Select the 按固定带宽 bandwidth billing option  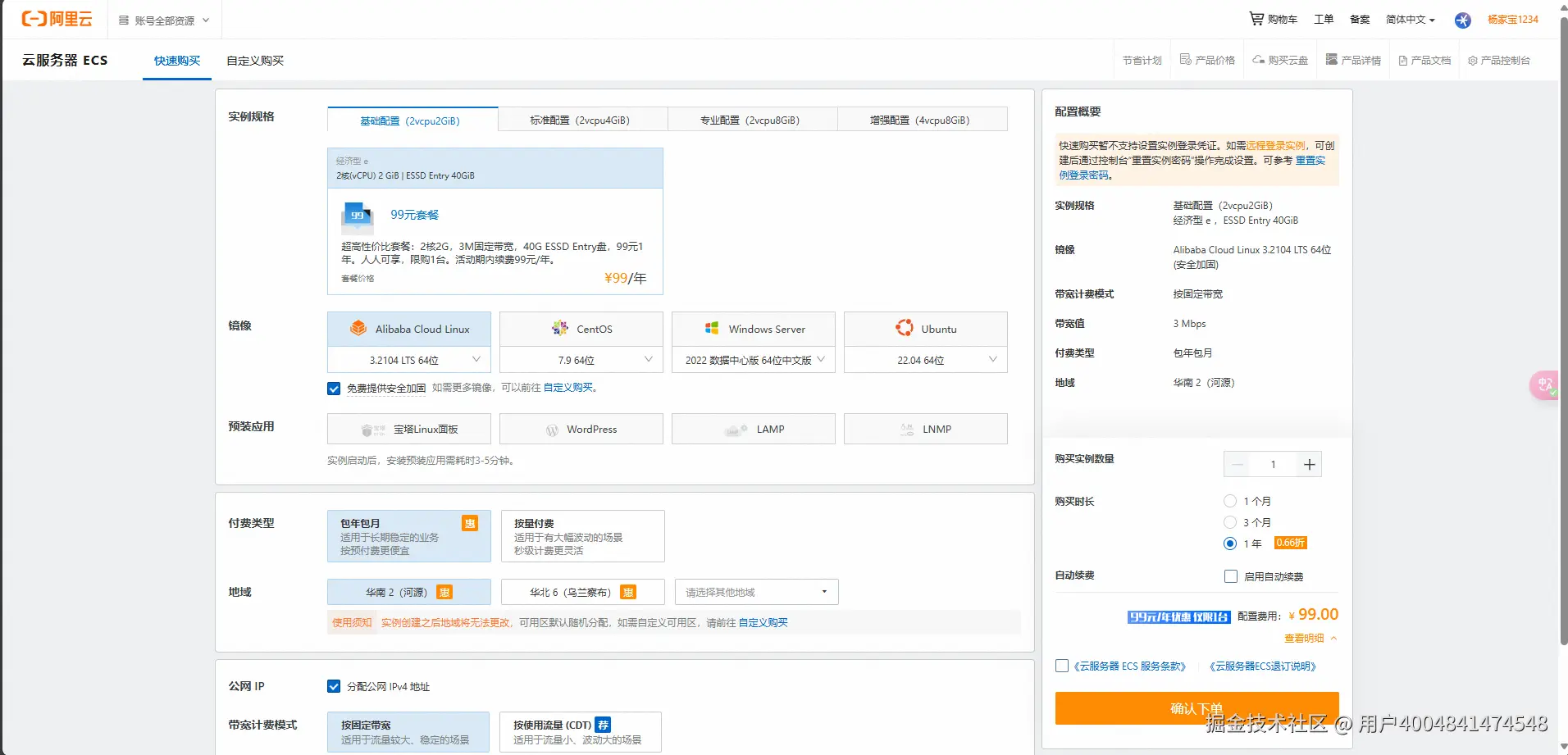(x=408, y=732)
